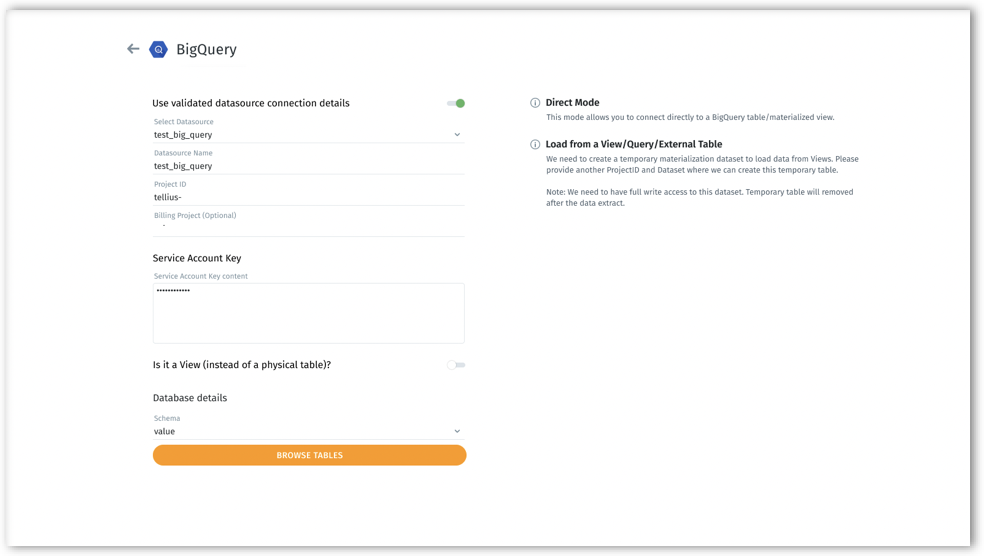Enable the "Is it a View" toggle
Screen dimensions: 984x556
(x=456, y=365)
